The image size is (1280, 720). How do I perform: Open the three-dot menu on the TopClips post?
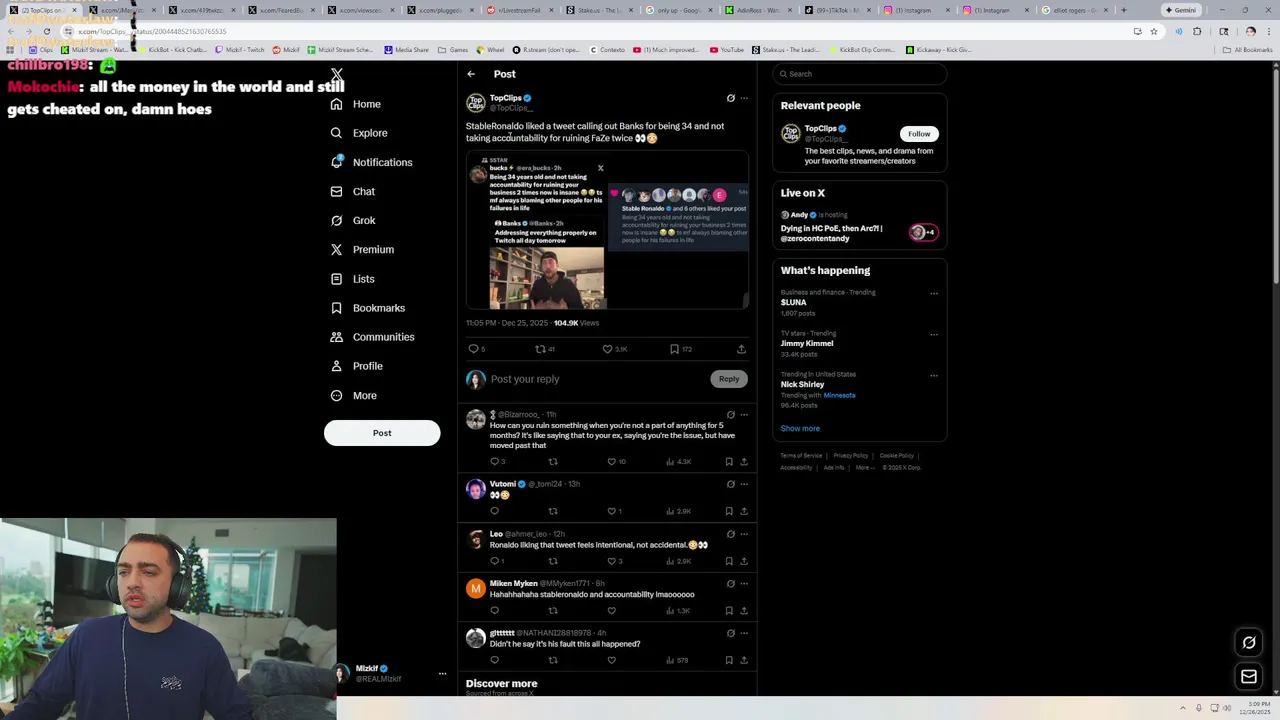744,98
